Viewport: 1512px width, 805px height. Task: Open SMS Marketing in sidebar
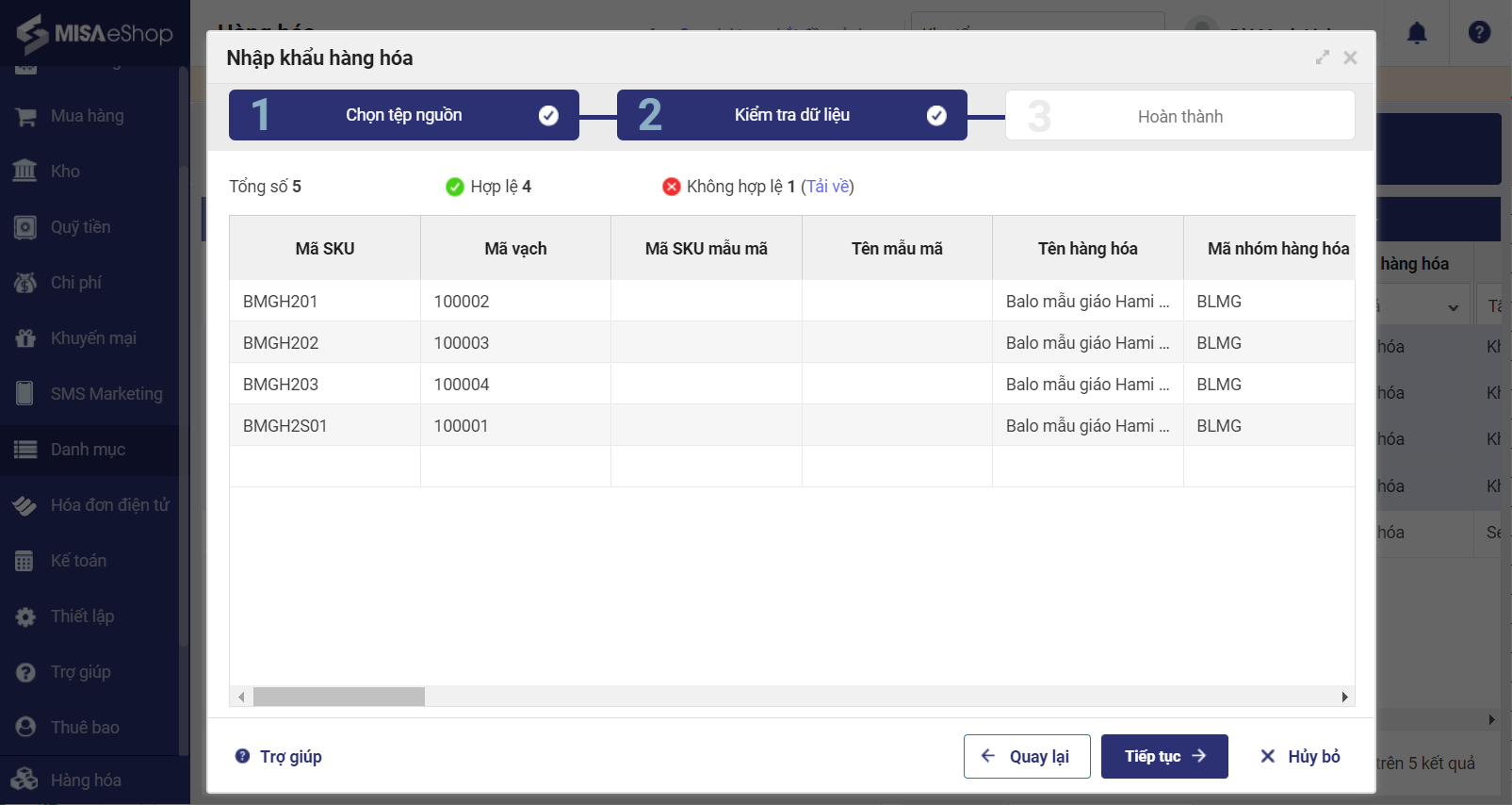coord(106,394)
